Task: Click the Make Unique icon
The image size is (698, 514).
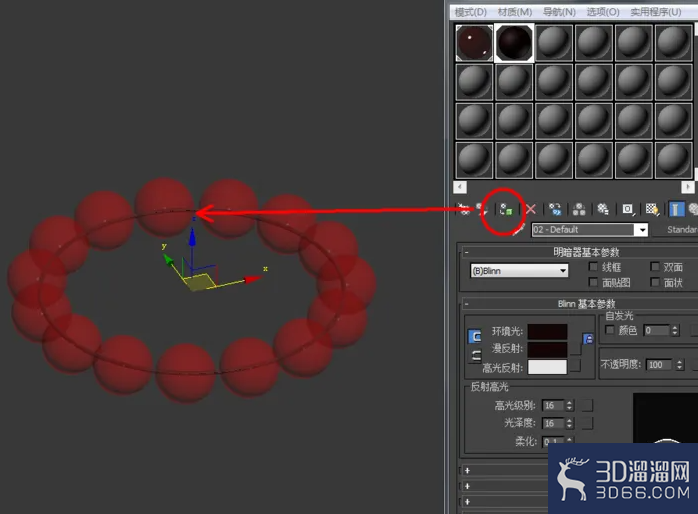Action: pyautogui.click(x=579, y=209)
